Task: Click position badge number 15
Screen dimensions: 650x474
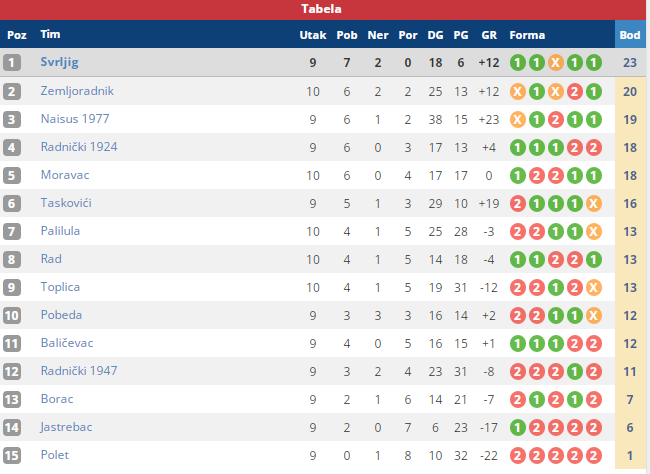Action: [x=12, y=455]
